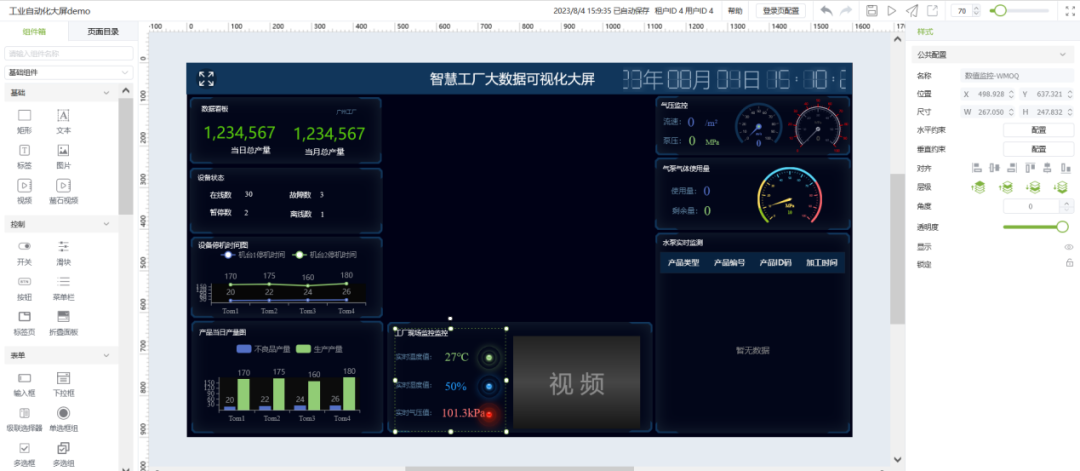Adjust the Y position stepper

coord(1069,94)
